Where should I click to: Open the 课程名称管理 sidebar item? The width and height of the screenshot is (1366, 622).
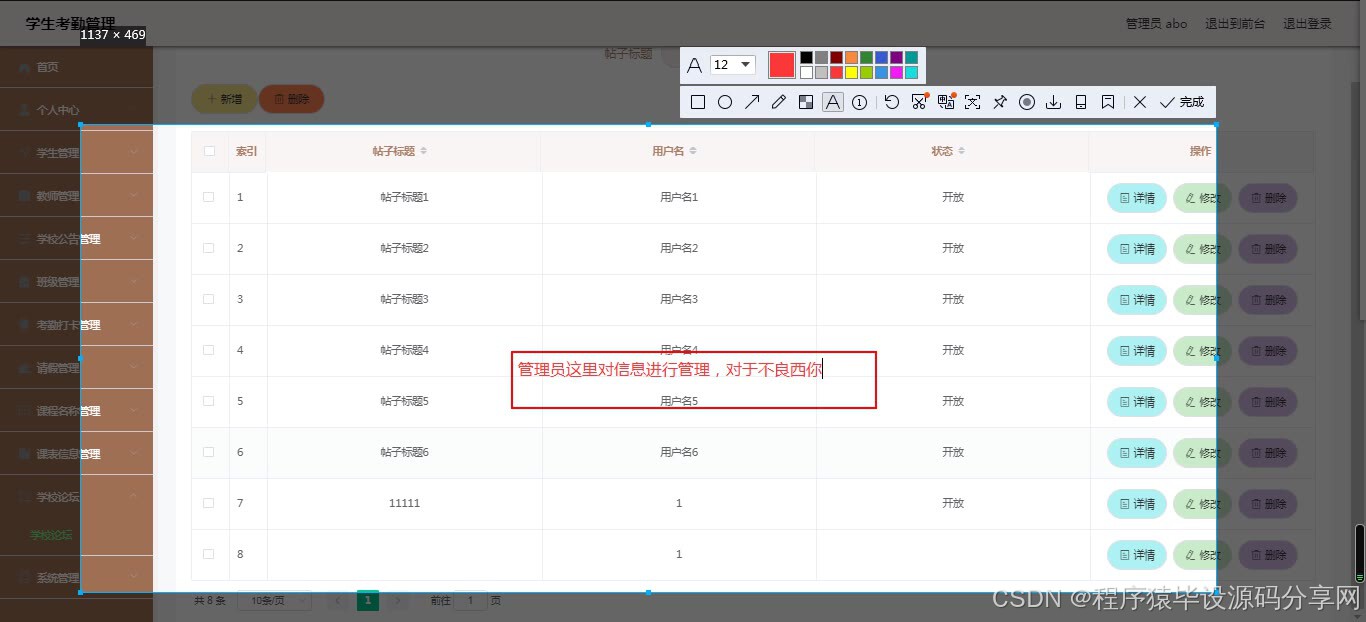pyautogui.click(x=76, y=411)
